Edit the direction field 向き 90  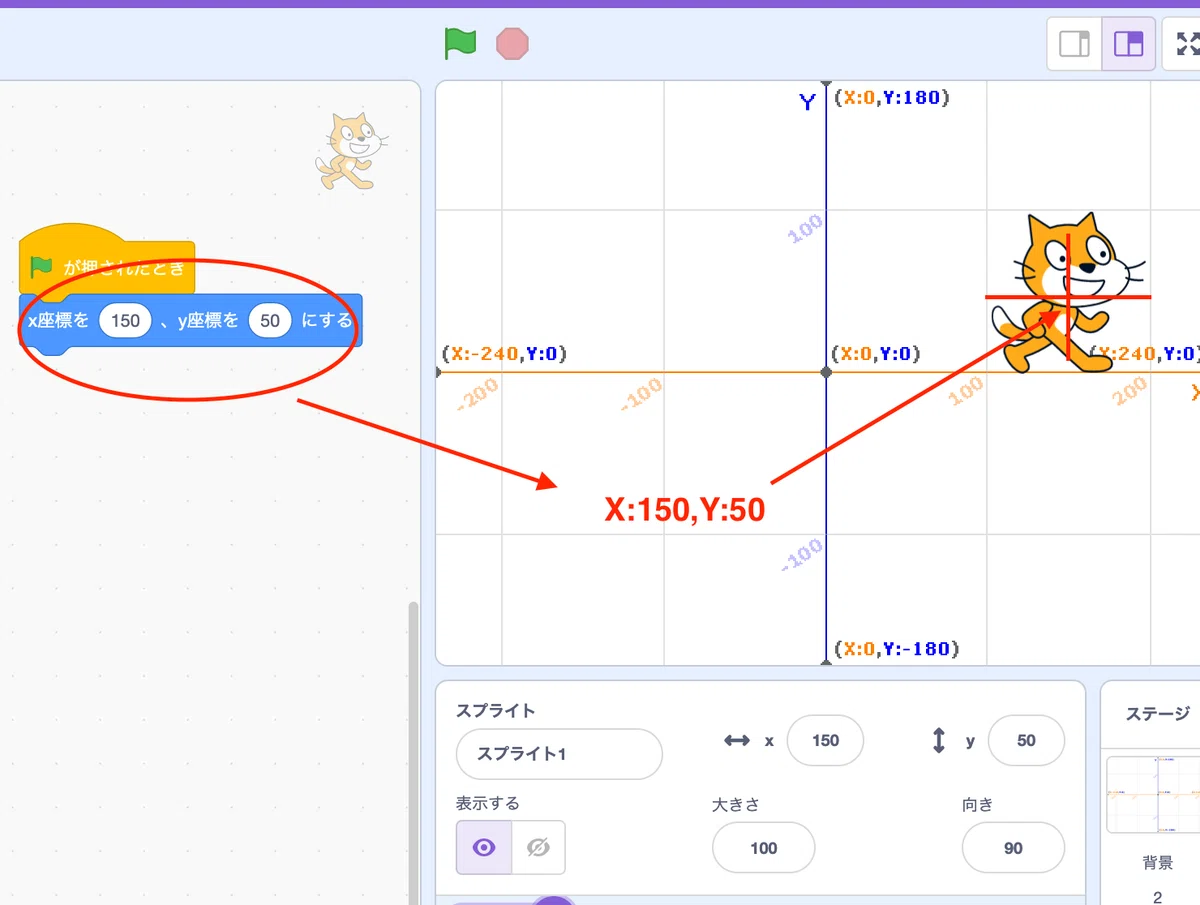[1013, 848]
